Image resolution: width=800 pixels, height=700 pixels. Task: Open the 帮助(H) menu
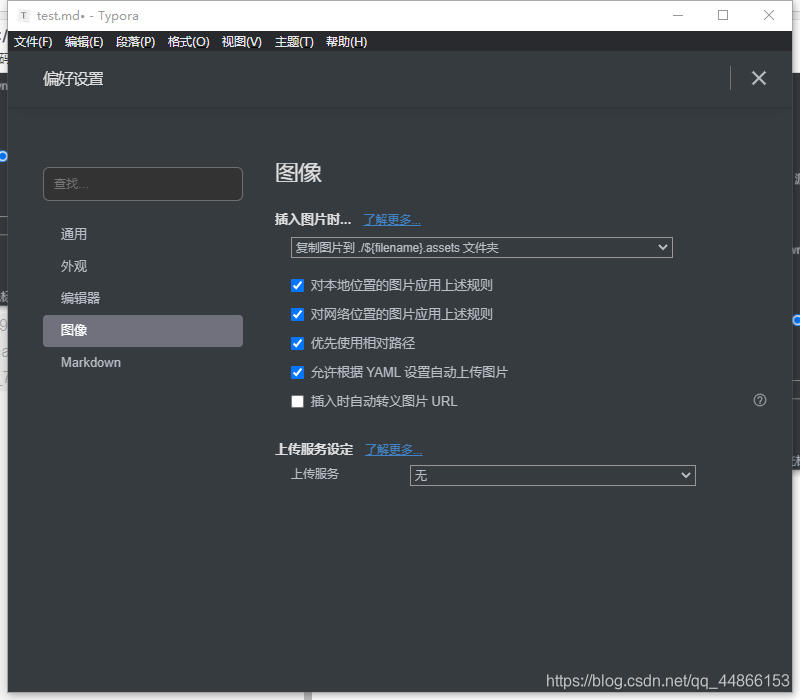pyautogui.click(x=346, y=42)
